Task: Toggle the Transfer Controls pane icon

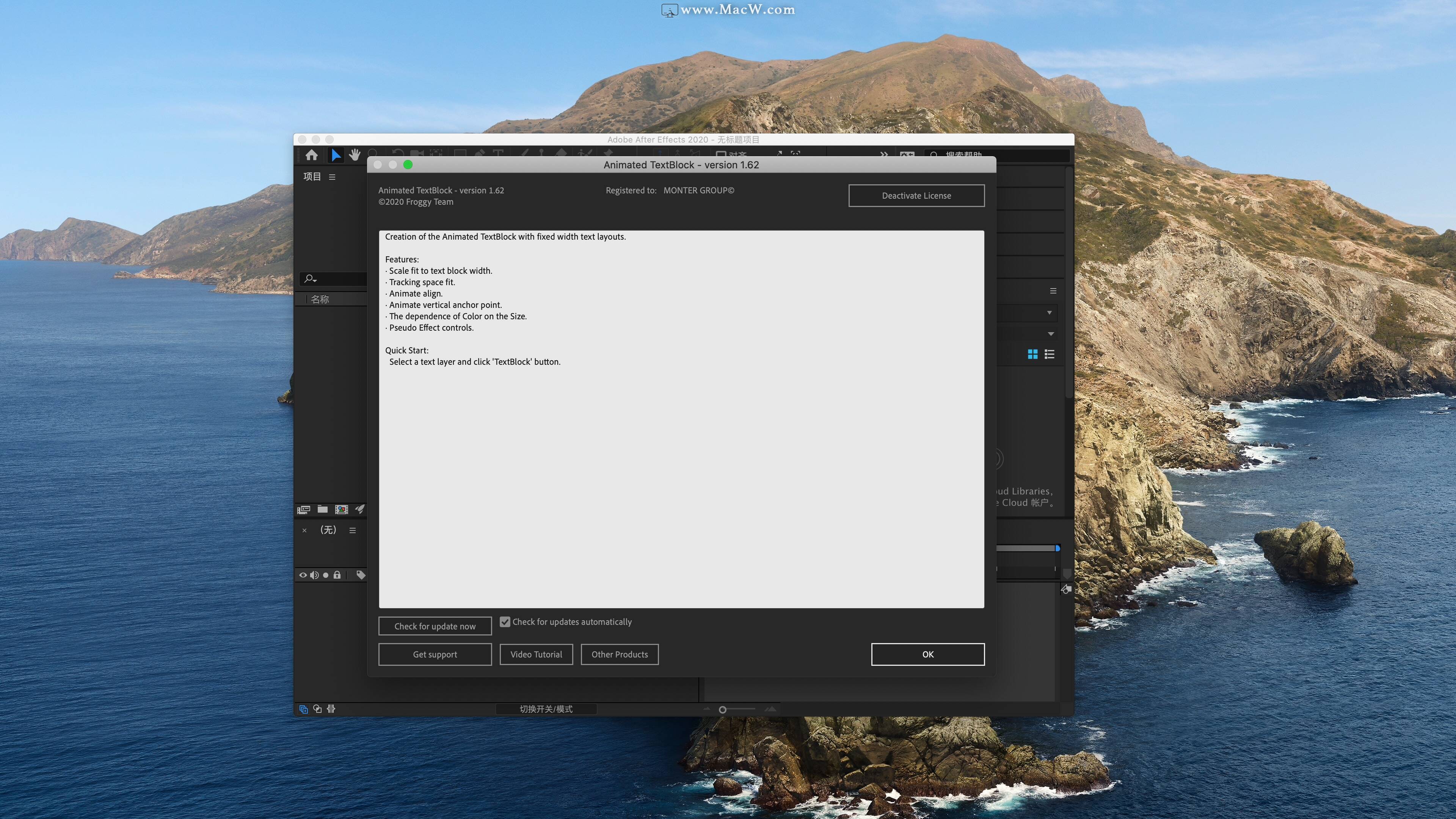Action: point(318,709)
